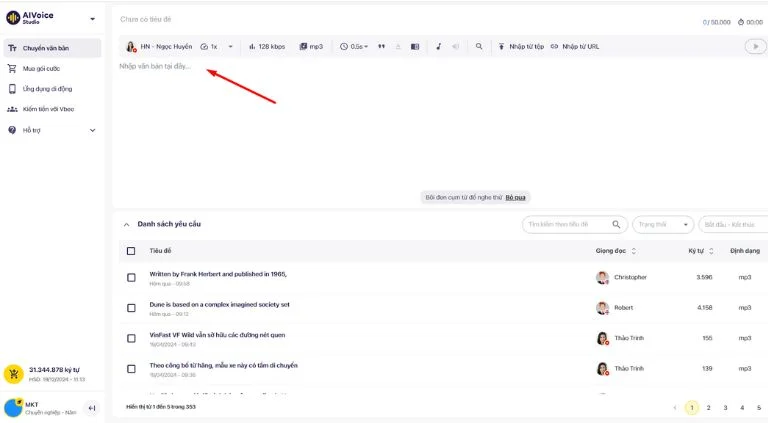The image size is (768, 423).
Task: Click the character count 3.596
Action: tap(704, 277)
